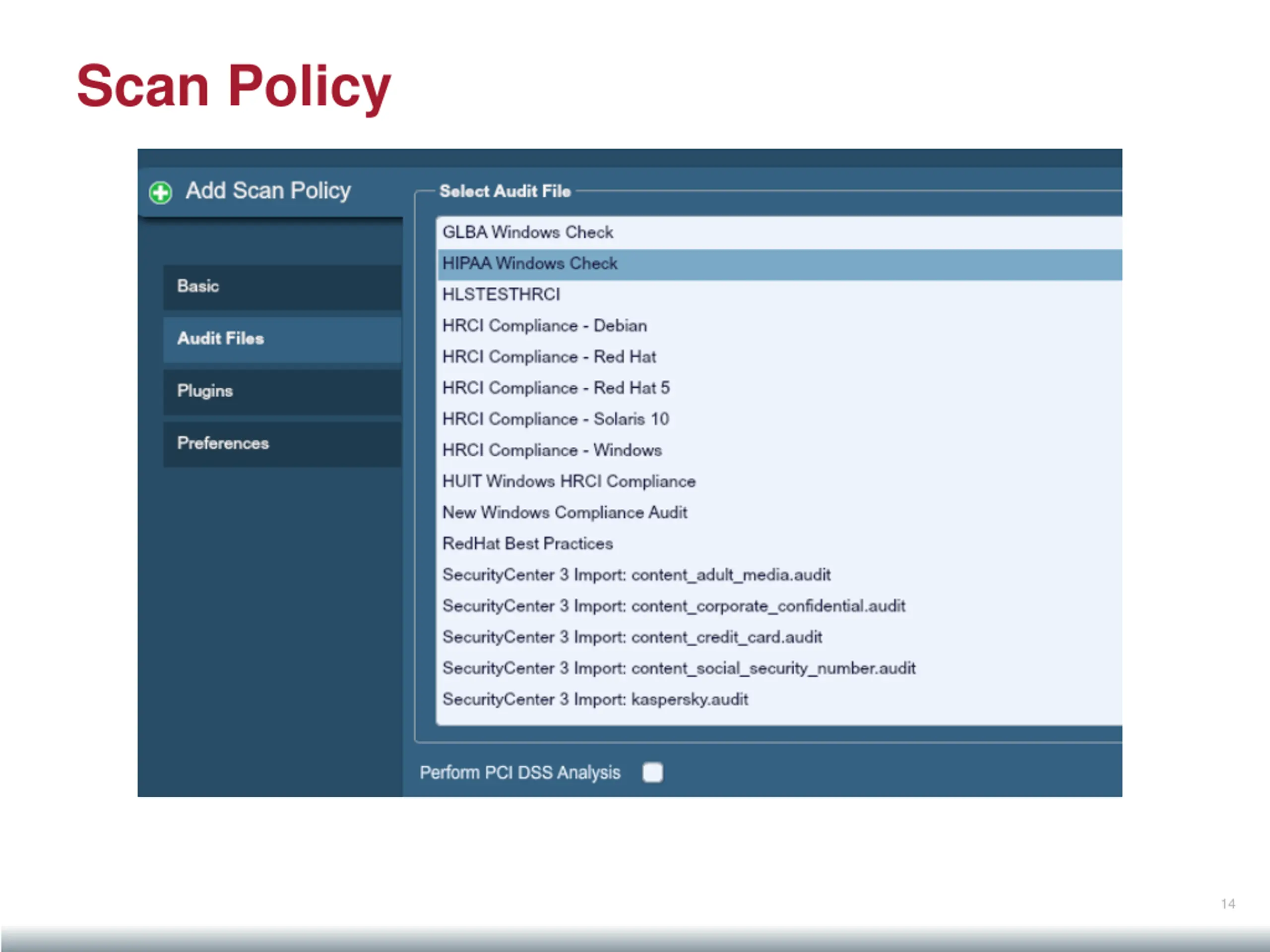Click the Perform PCI DSS Analysis label
The height and width of the screenshot is (952, 1270).
pos(520,773)
